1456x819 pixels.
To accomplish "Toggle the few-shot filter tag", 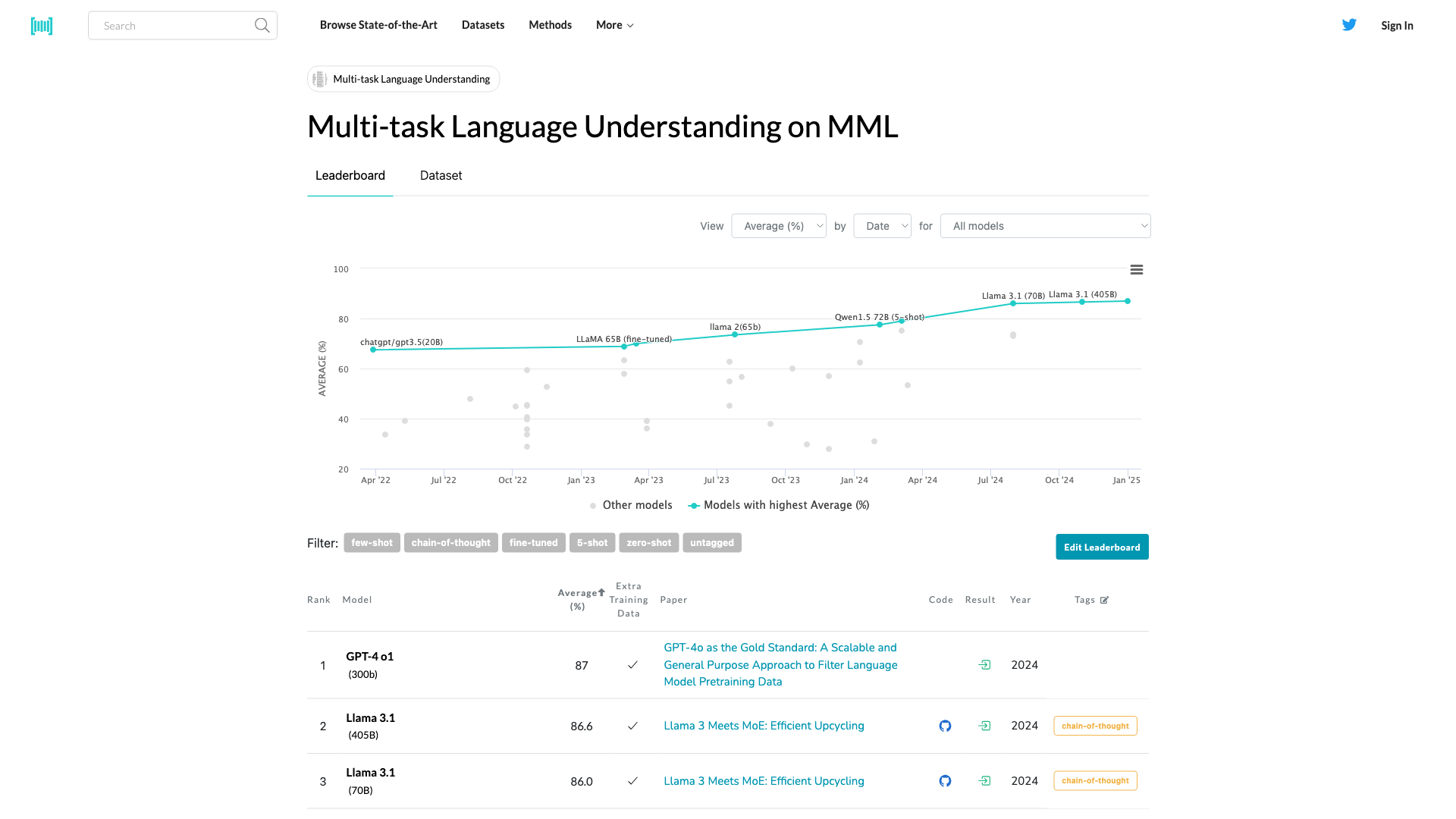I will coord(372,543).
